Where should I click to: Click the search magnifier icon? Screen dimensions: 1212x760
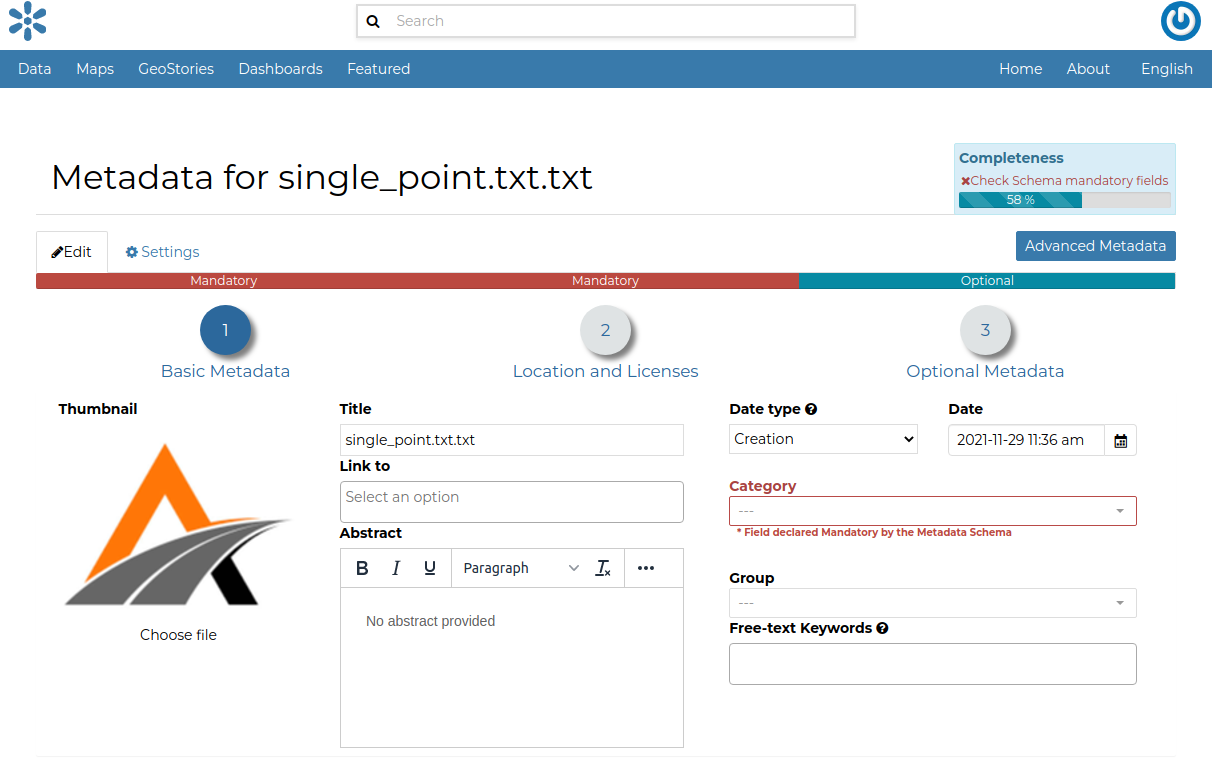373,21
